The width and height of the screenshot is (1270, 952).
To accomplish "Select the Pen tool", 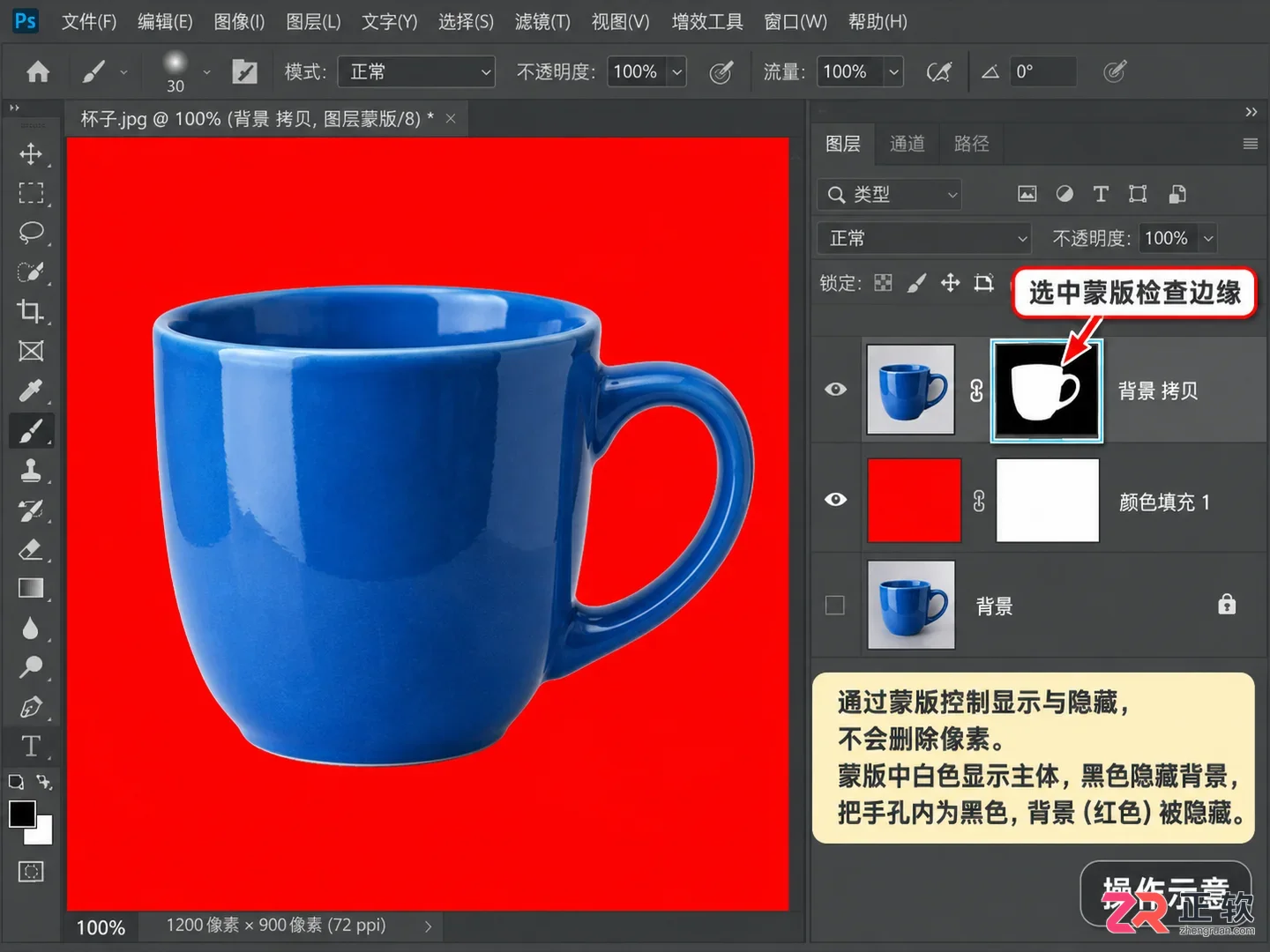I will tap(31, 707).
